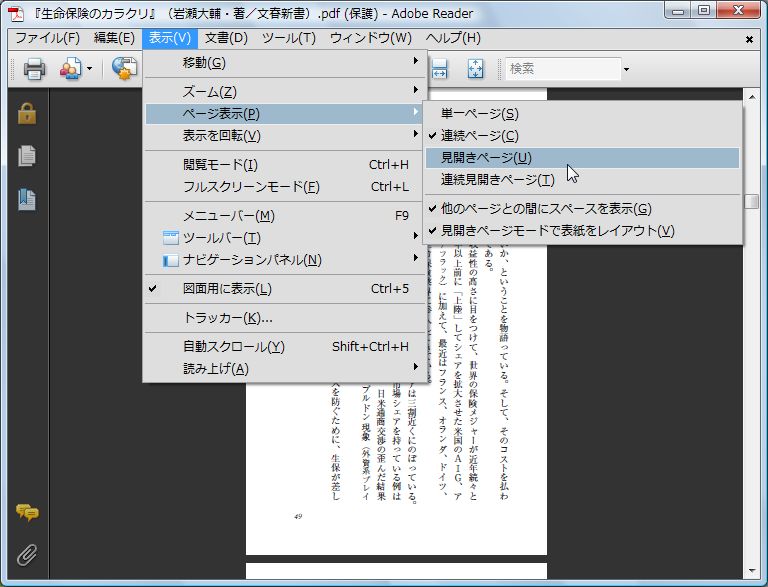Open トラッカー(K)... from the menu
The height and width of the screenshot is (587, 768).
pyautogui.click(x=286, y=318)
